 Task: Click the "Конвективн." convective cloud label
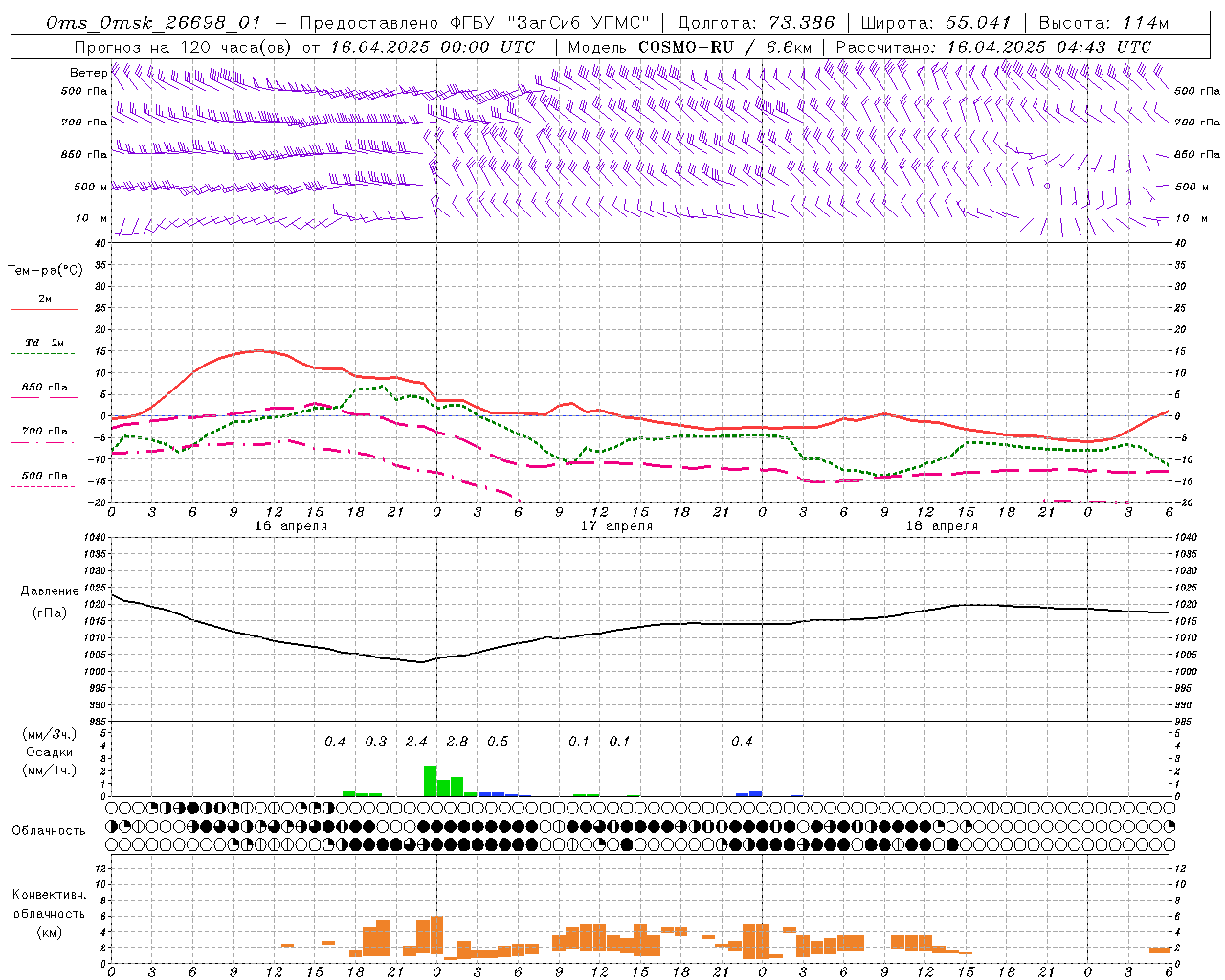pyautogui.click(x=49, y=895)
